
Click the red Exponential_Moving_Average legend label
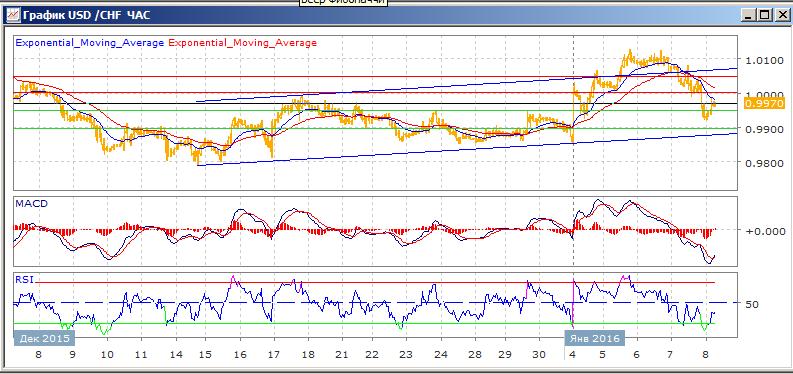(x=243, y=43)
